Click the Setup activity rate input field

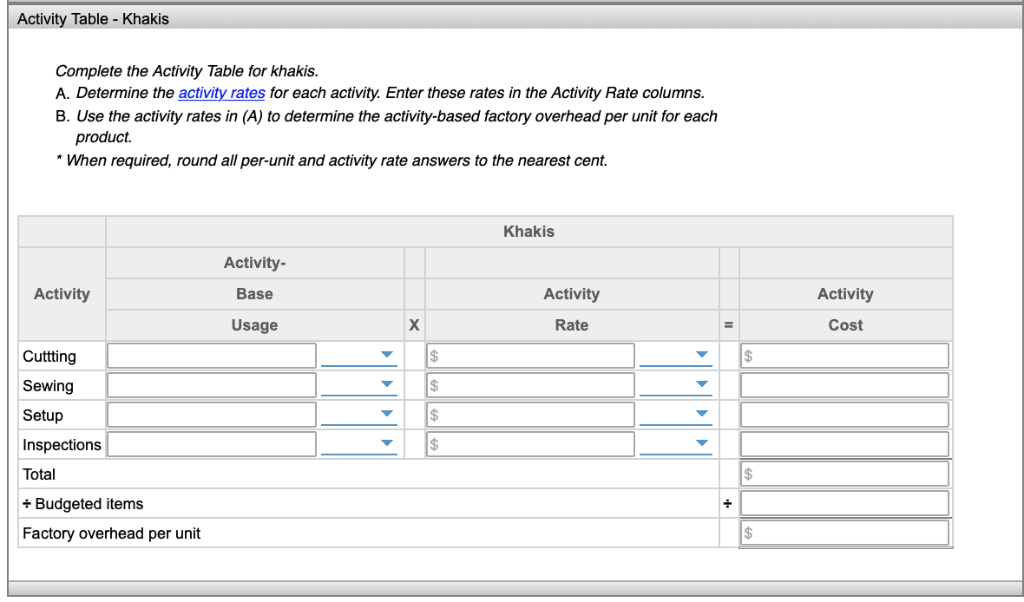pyautogui.click(x=530, y=415)
